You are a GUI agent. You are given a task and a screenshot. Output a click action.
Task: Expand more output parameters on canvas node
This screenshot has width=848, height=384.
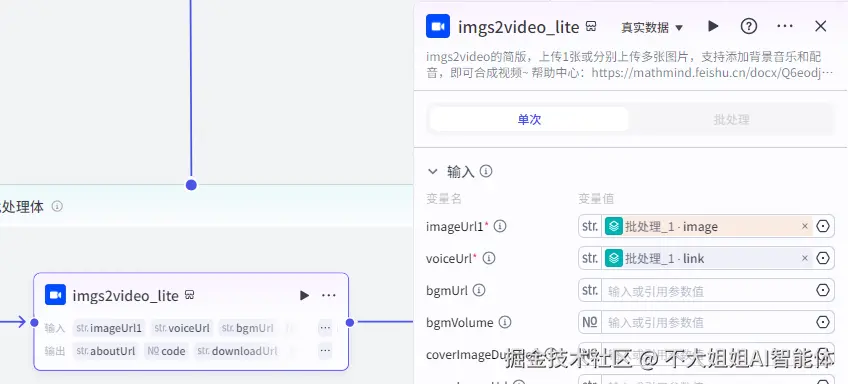click(325, 351)
